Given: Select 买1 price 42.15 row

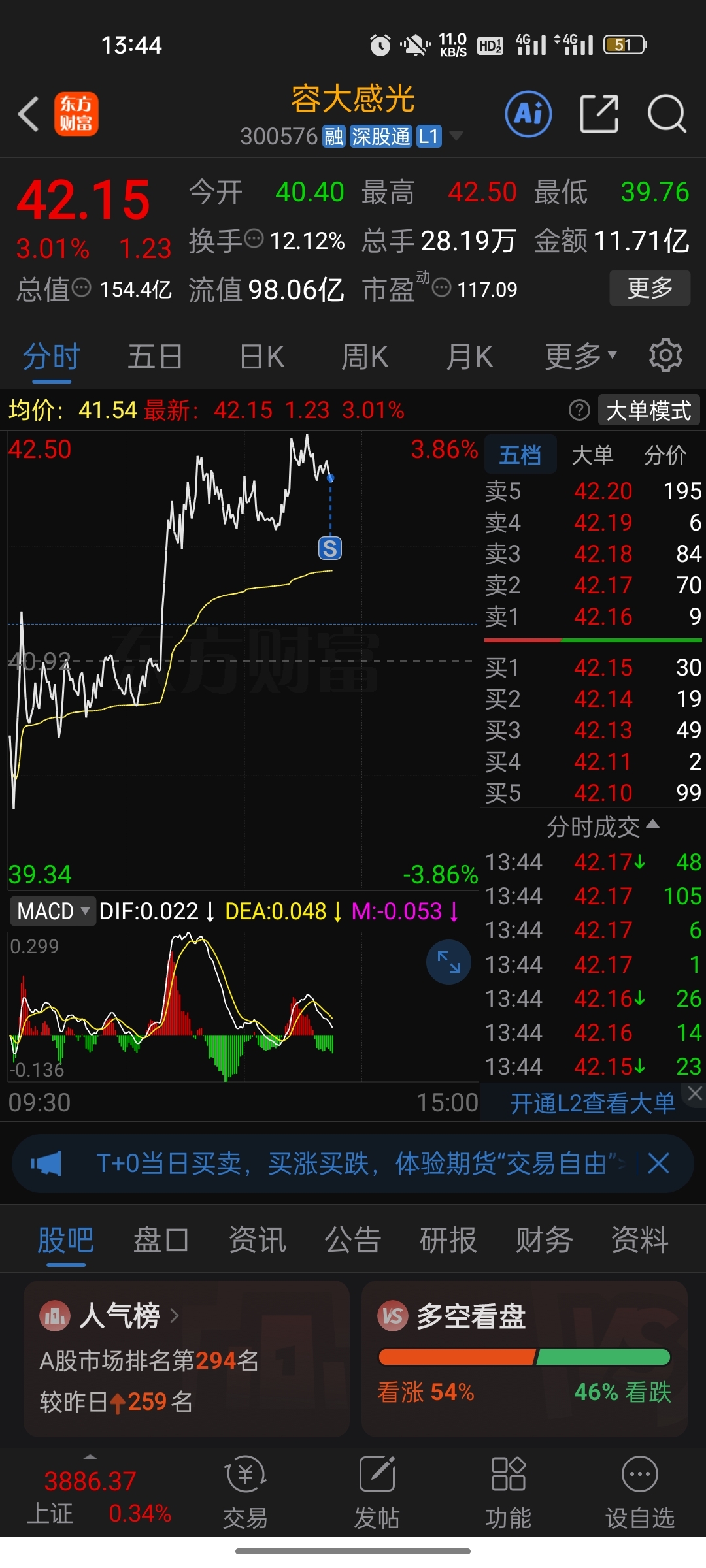Looking at the screenshot, I should click(593, 667).
